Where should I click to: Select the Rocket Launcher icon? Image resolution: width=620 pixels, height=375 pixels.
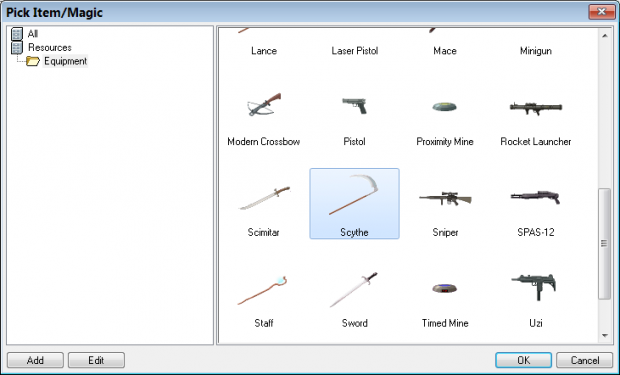pyautogui.click(x=536, y=108)
